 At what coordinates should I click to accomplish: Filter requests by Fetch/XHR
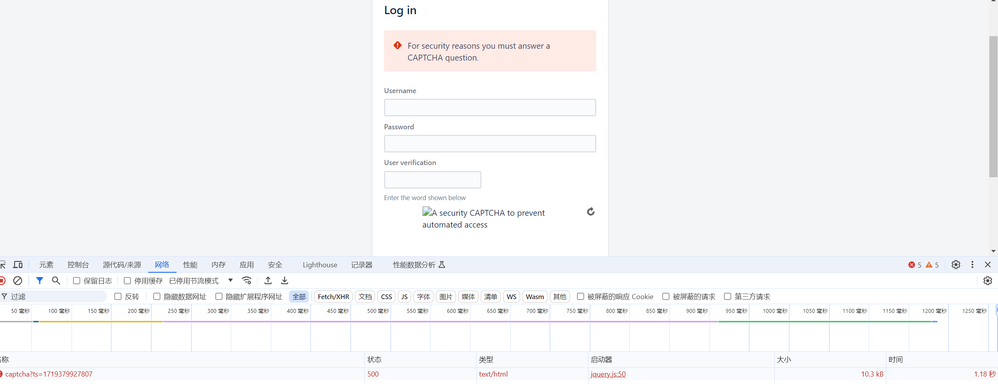tap(334, 297)
